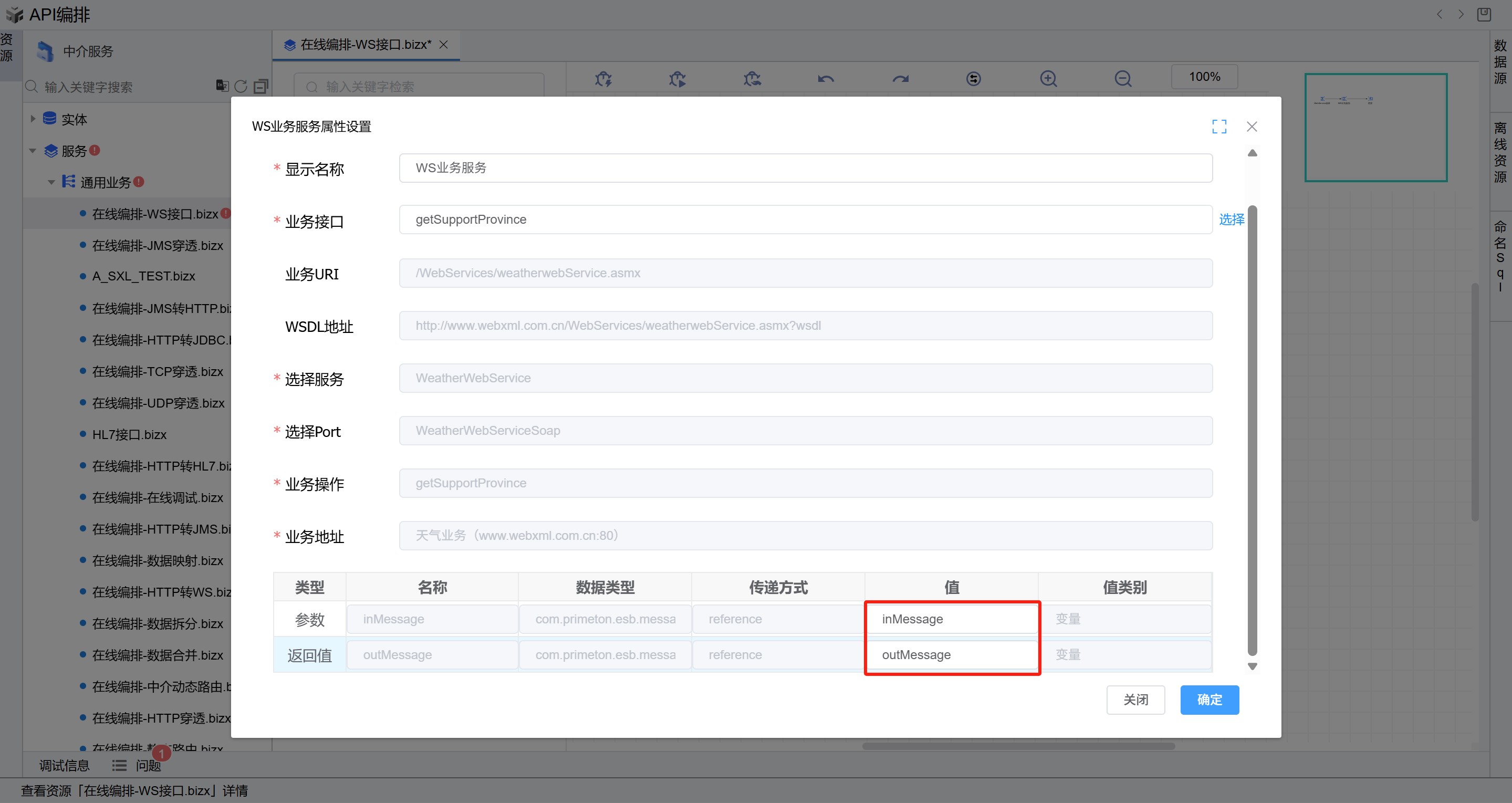Click the refresh icon in resource panel

(241, 87)
